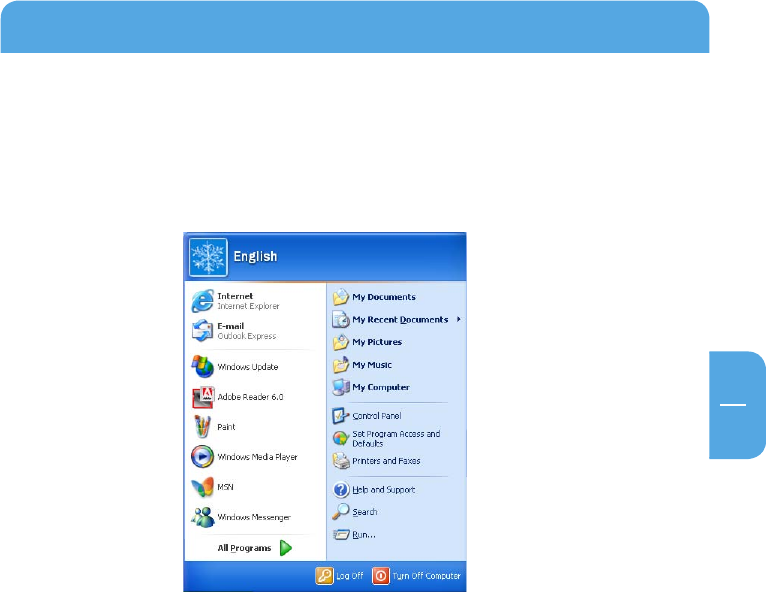Choose Adobe Reader 6.0 label
Viewport: 766px width, 592px height.
click(x=250, y=397)
